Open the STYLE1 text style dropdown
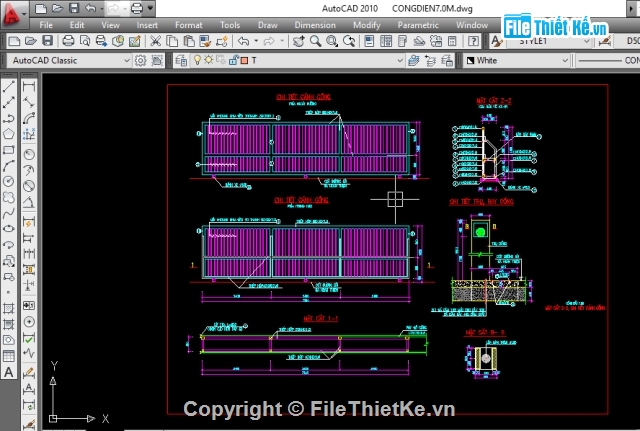The width and height of the screenshot is (640, 431). pos(587,41)
